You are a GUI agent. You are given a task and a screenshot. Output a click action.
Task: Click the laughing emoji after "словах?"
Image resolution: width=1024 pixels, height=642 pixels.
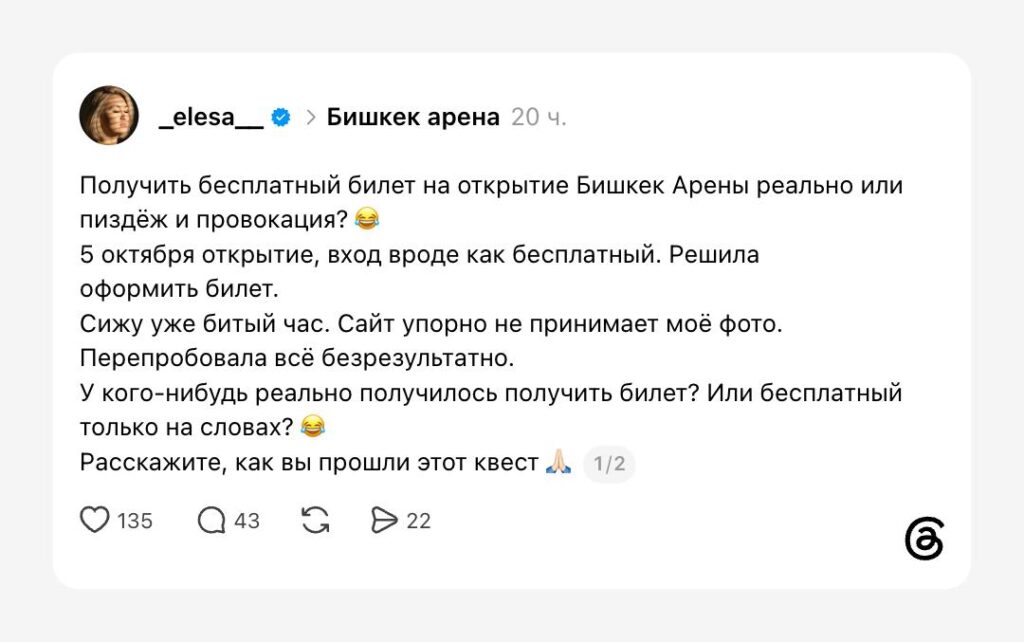coord(313,426)
